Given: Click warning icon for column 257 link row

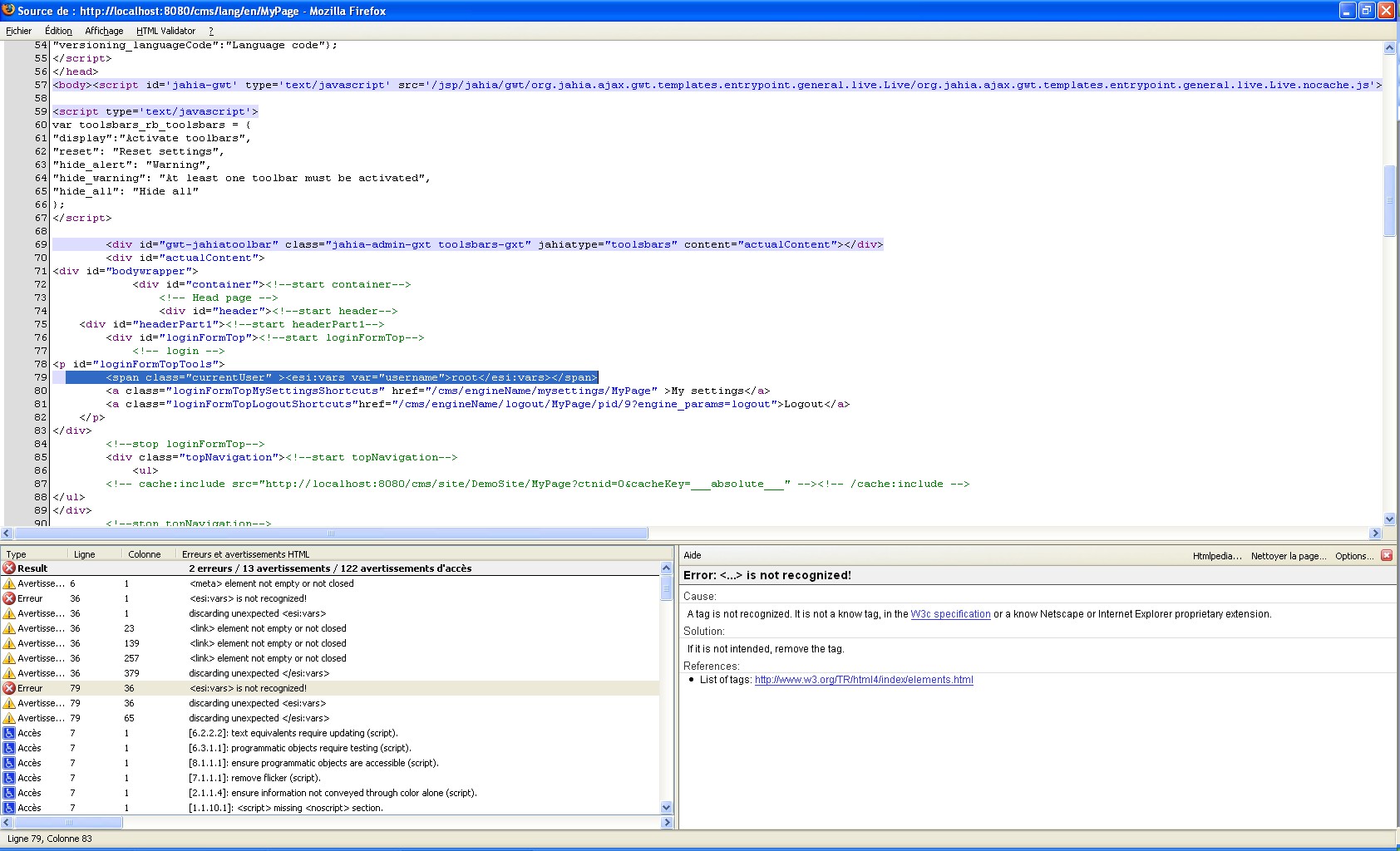Looking at the screenshot, I should 9,658.
